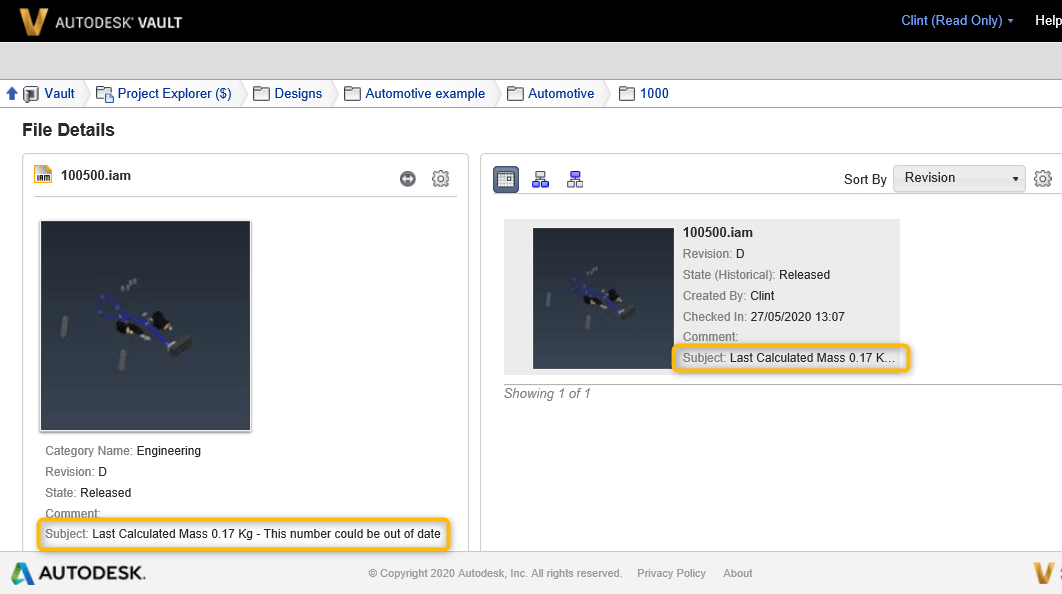Click the Privacy Policy link
The image size is (1062, 594).
671,573
